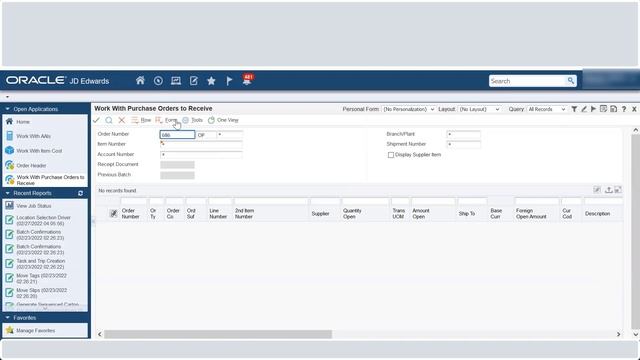Refresh Recent Reports with the refresh icon

pos(80,193)
